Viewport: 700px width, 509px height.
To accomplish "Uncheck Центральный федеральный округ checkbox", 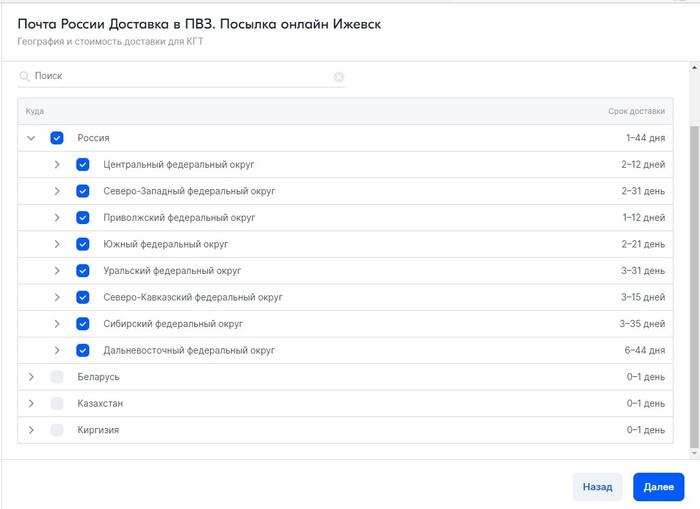I will 83,164.
